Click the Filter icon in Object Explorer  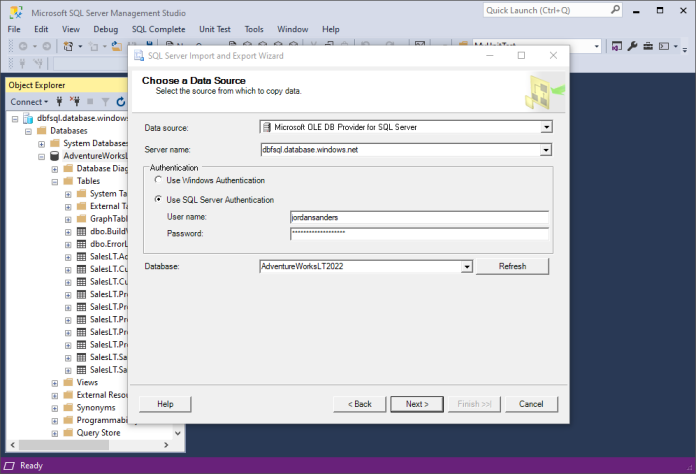(x=104, y=102)
